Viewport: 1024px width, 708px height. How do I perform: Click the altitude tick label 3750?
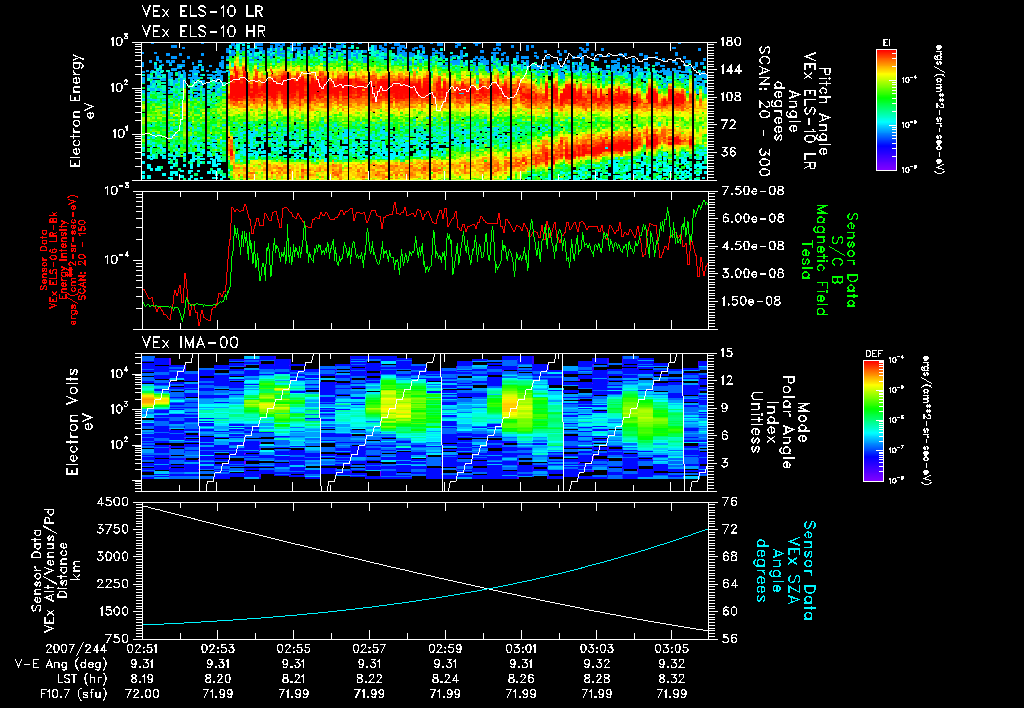coord(113,529)
